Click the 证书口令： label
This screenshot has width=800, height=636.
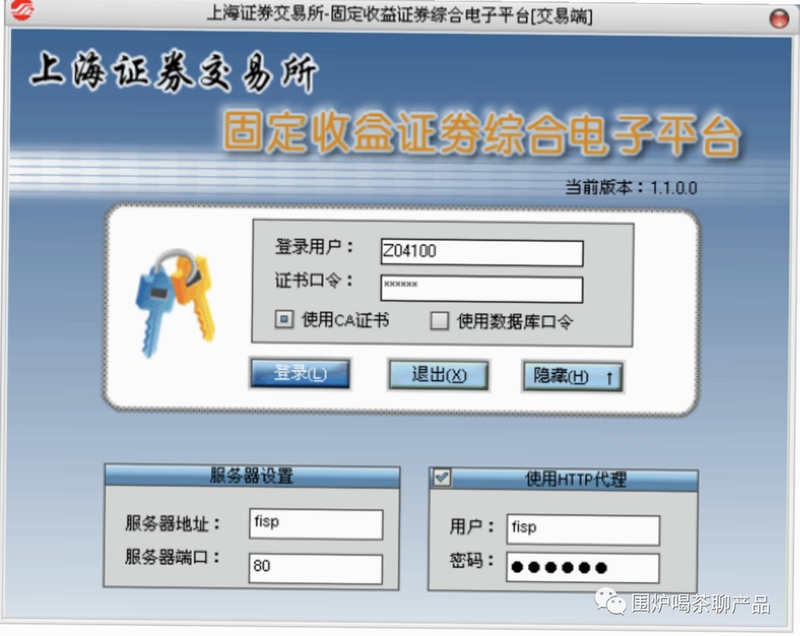pyautogui.click(x=314, y=280)
